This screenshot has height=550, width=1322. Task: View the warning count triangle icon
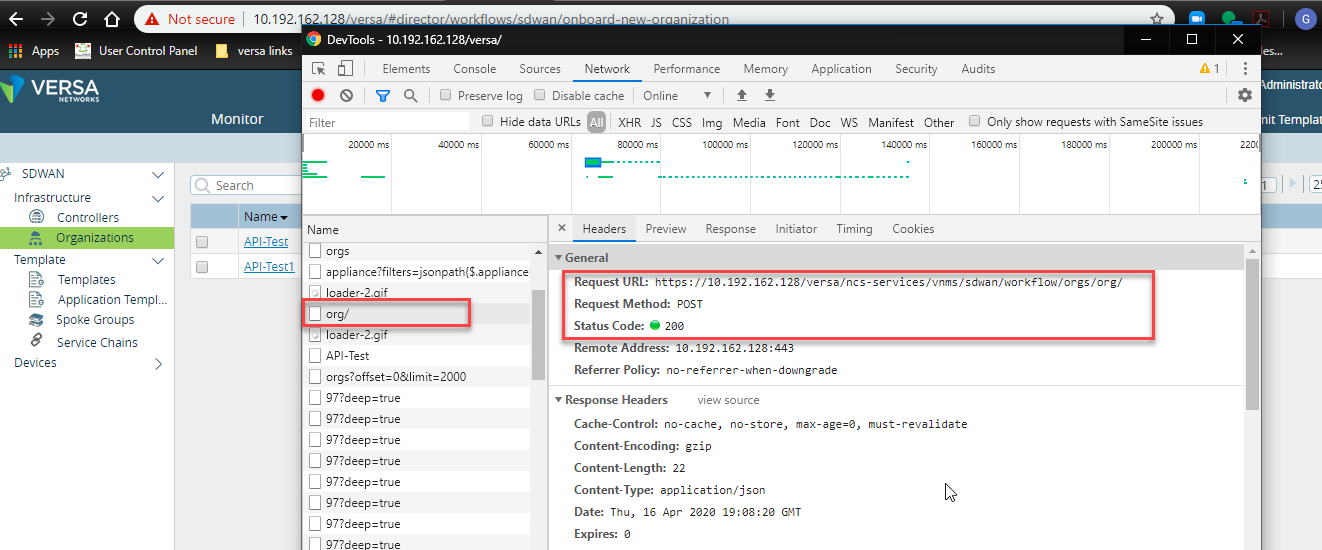1204,69
